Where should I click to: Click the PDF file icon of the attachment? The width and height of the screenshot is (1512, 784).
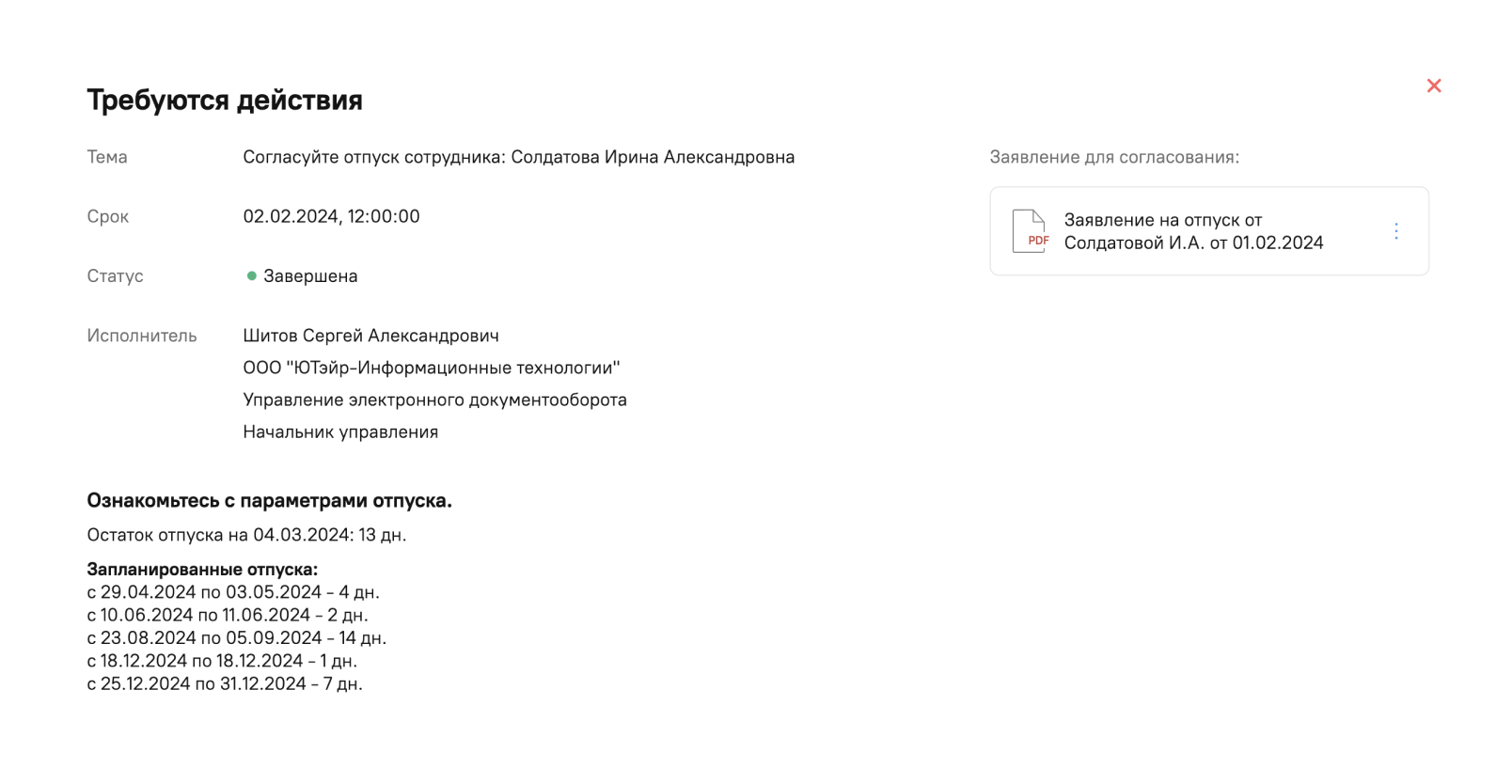tap(1030, 231)
